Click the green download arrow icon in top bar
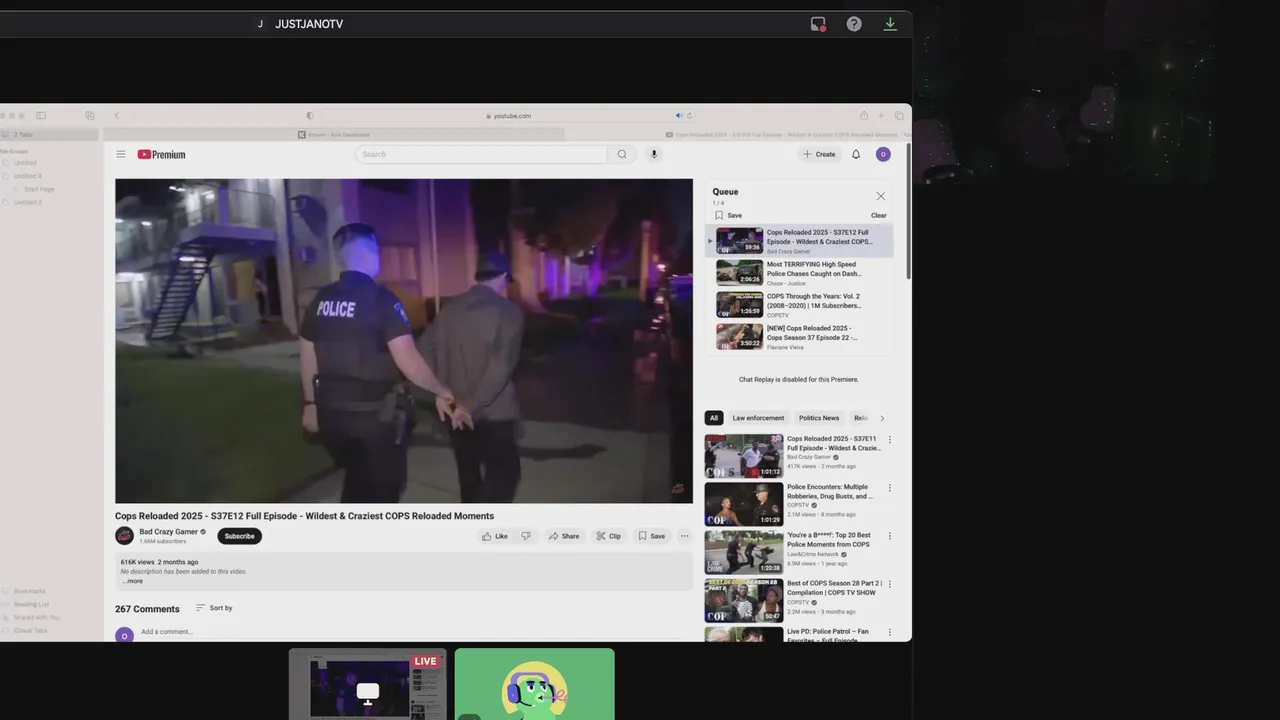1280x720 pixels. tap(890, 24)
